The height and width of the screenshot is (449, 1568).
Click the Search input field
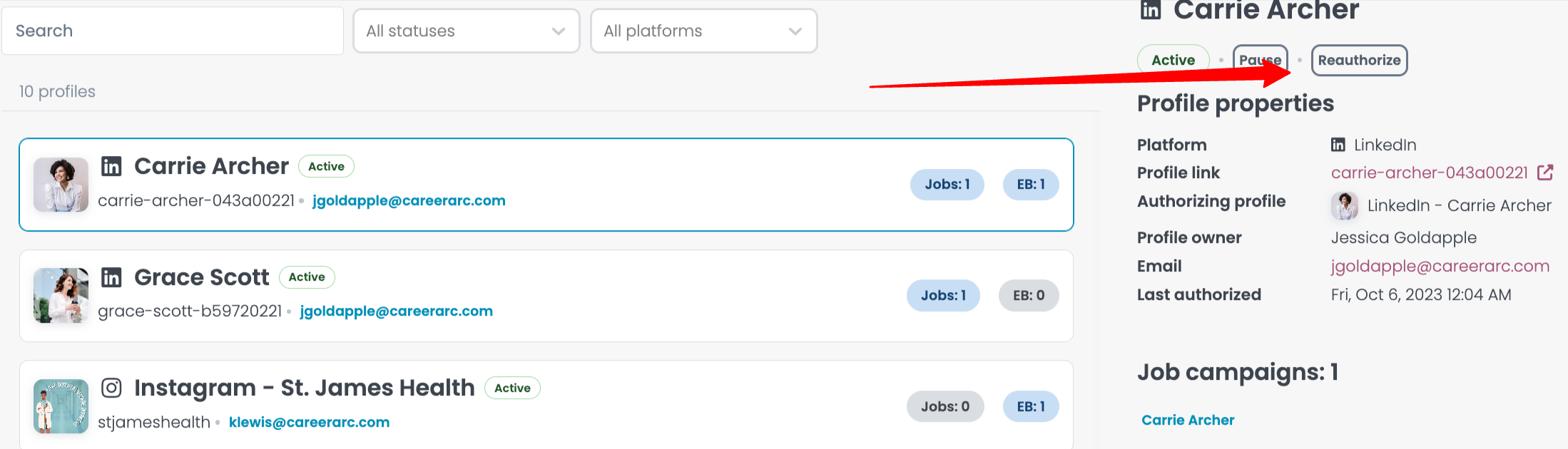click(x=173, y=31)
